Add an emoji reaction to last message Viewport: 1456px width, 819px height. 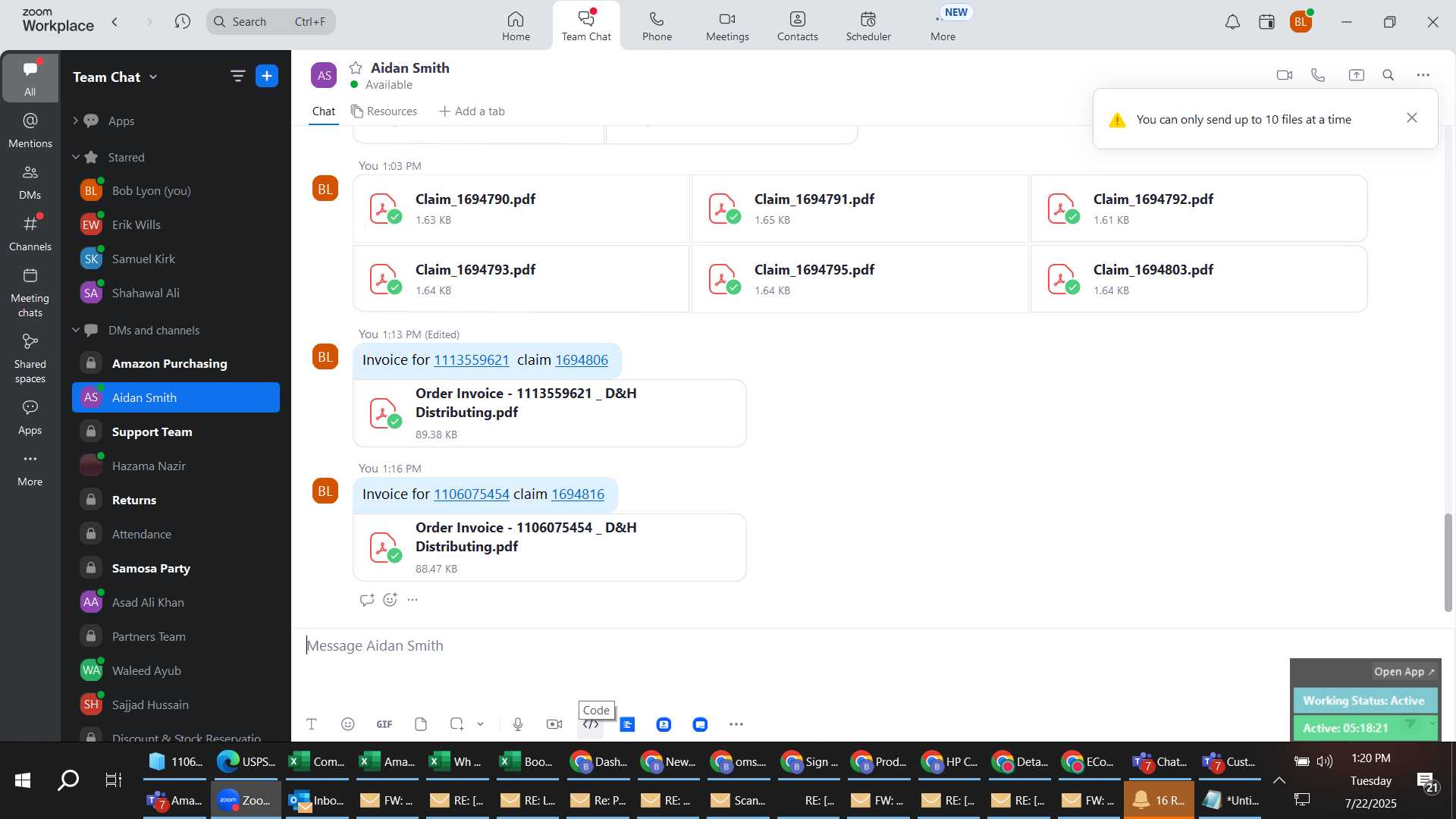tap(390, 600)
